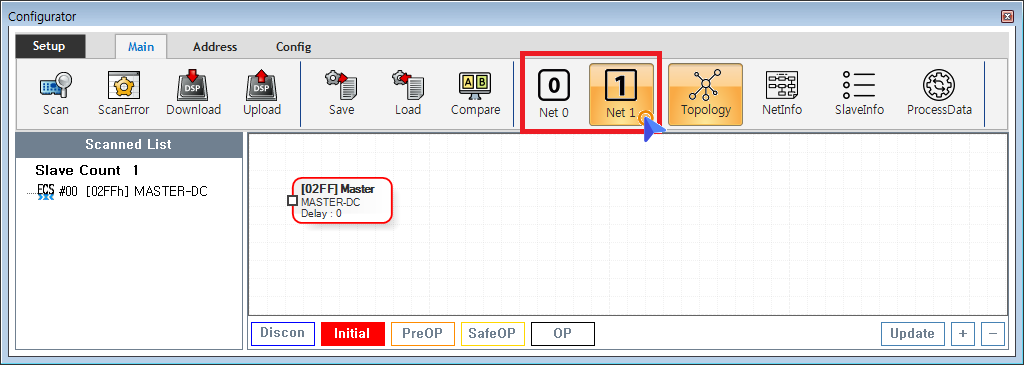The image size is (1024, 365).
Task: Switch to the Address tab
Action: coord(215,47)
